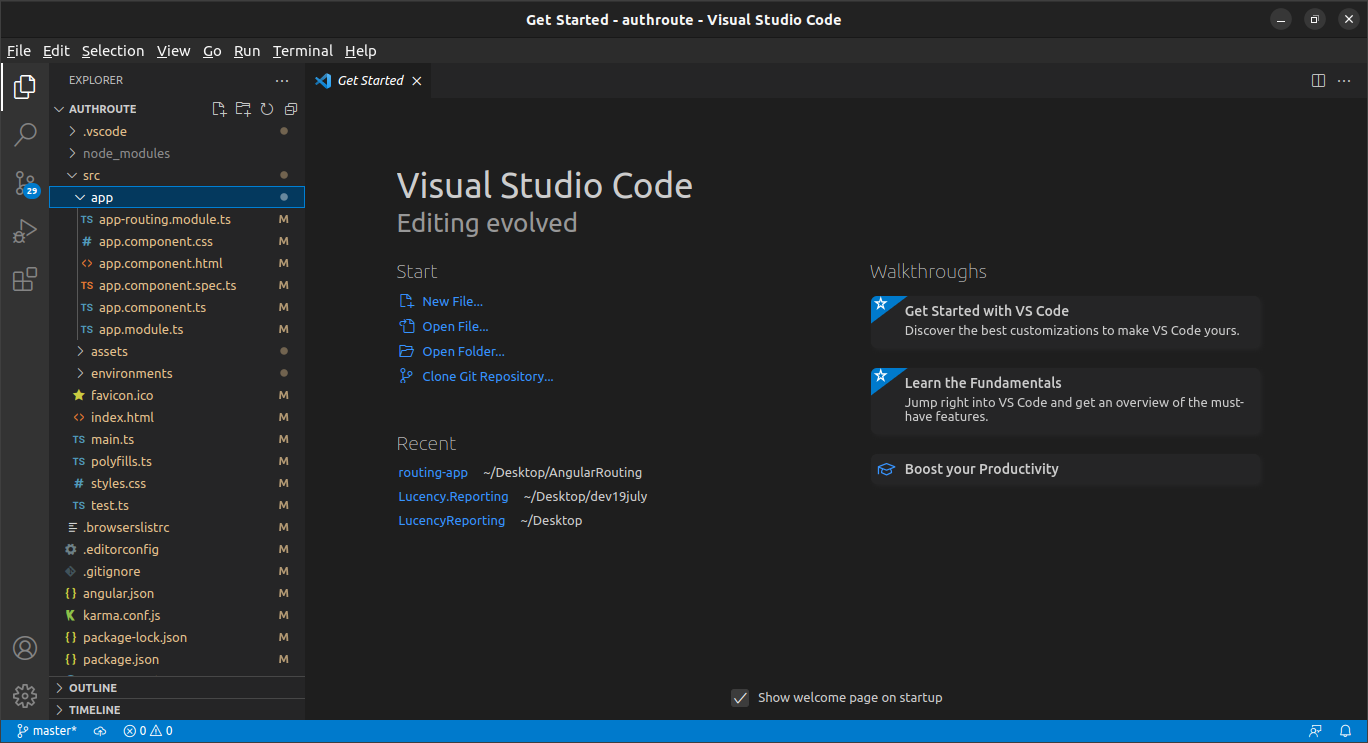This screenshot has height=743, width=1368.
Task: Click the New Folder icon in AUTHROUTE header
Action: [x=243, y=109]
